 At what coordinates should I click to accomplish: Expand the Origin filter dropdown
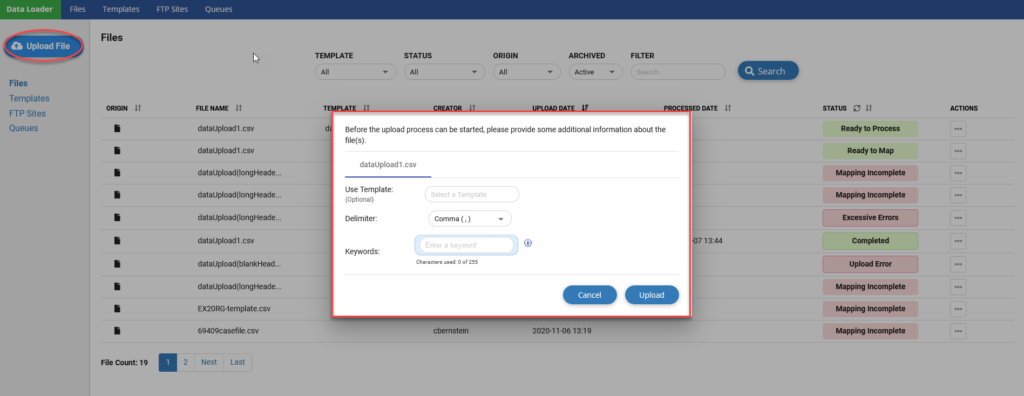(526, 72)
